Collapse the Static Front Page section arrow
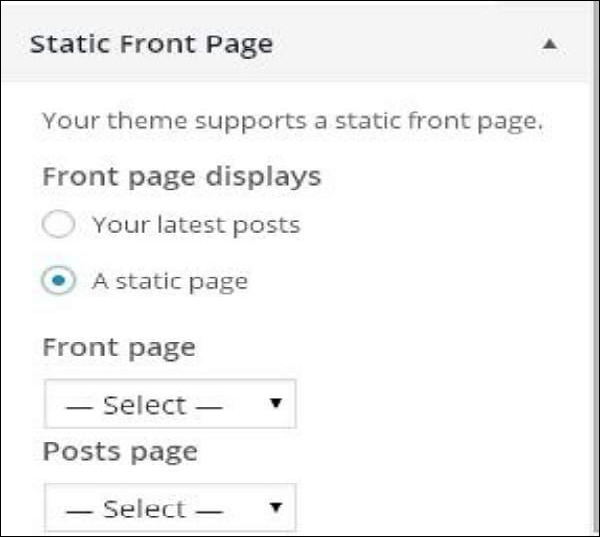 click(x=549, y=45)
